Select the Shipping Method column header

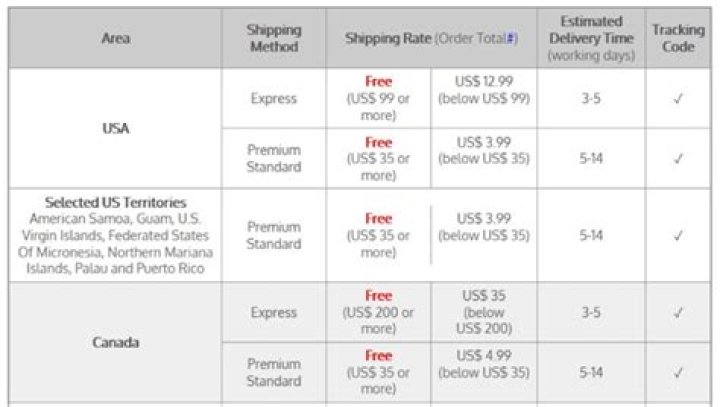(x=273, y=38)
